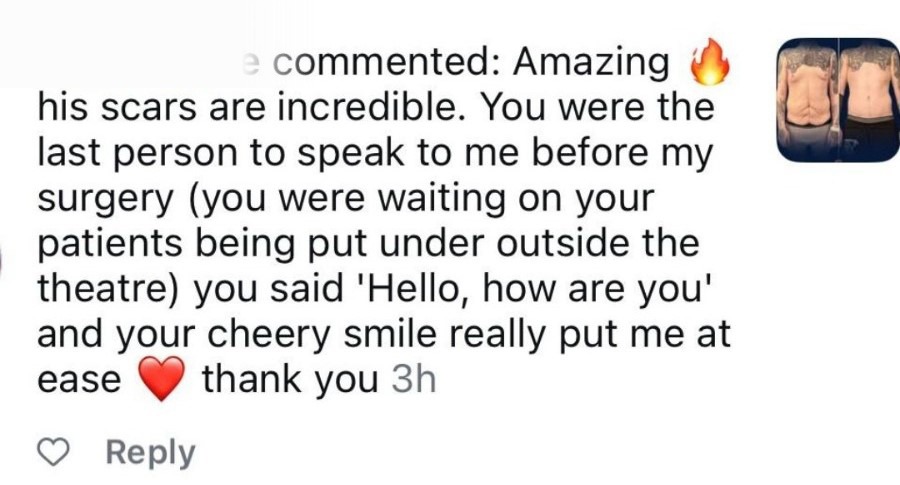
Task: Click the word 'theatre)' in the comment
Action: point(109,290)
